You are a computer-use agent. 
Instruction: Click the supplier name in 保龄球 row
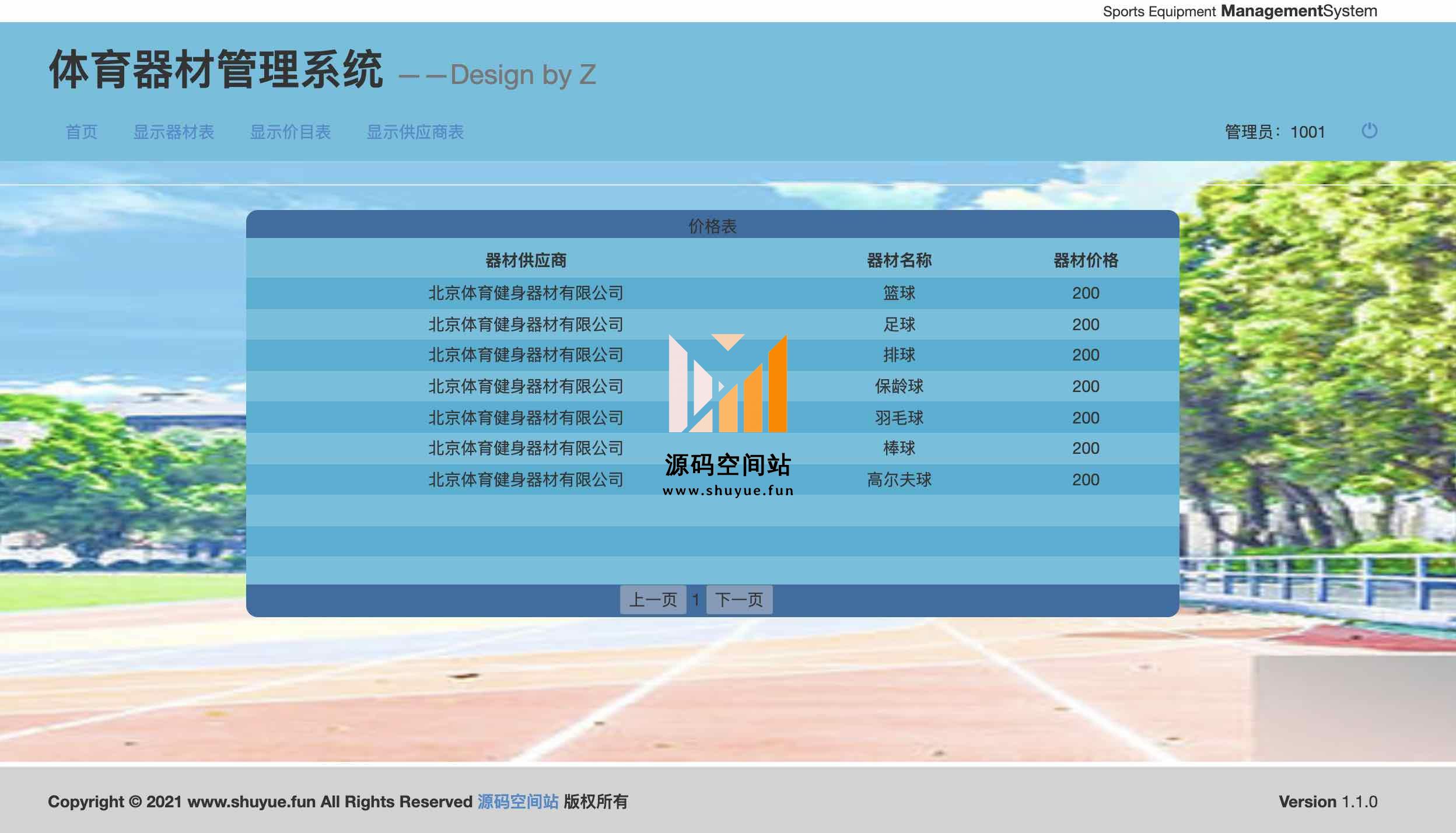526,386
